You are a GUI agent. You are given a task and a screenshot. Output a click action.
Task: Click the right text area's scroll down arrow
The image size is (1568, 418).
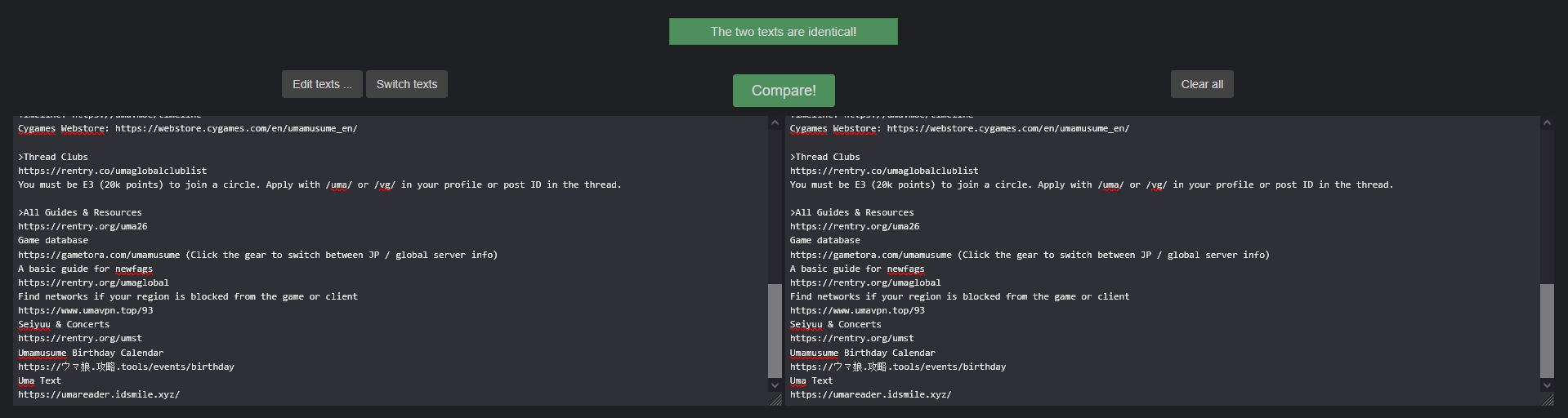click(1547, 385)
